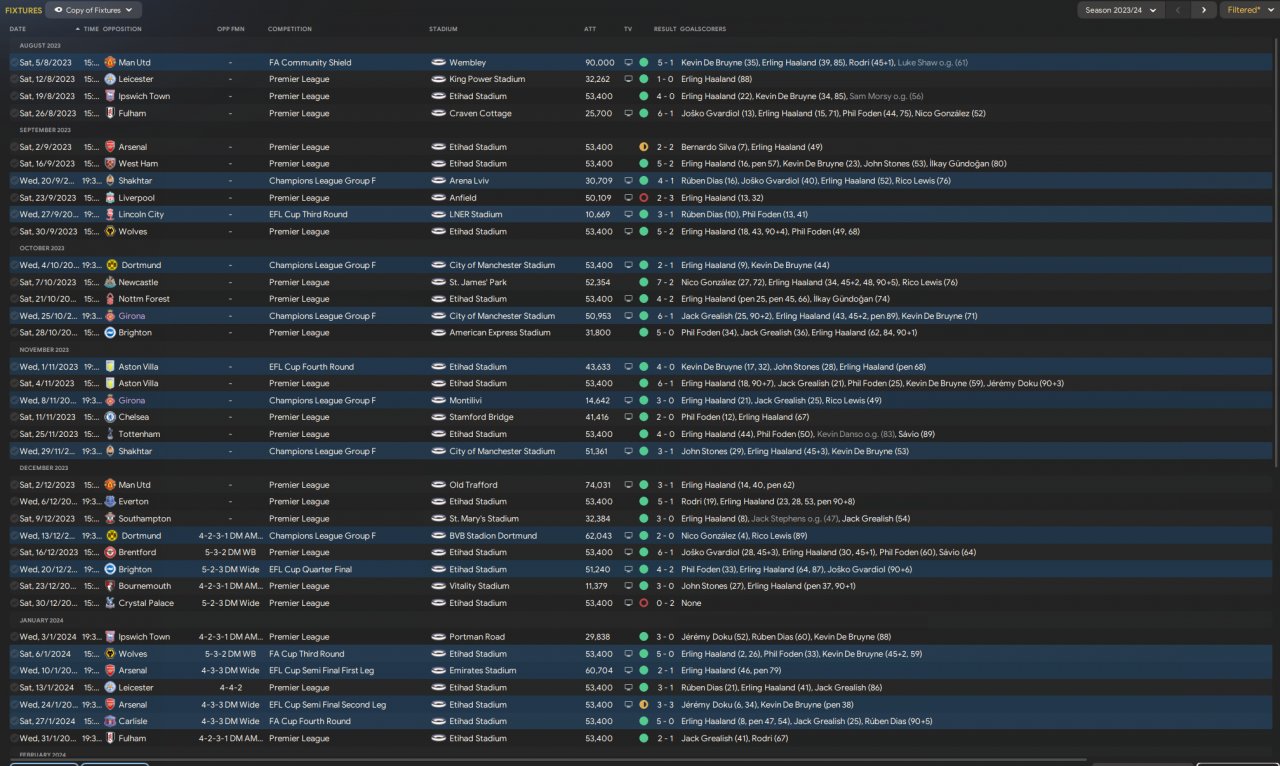The width and height of the screenshot is (1280, 766).
Task: Sort by the OPP FMN column header
Action: point(231,29)
